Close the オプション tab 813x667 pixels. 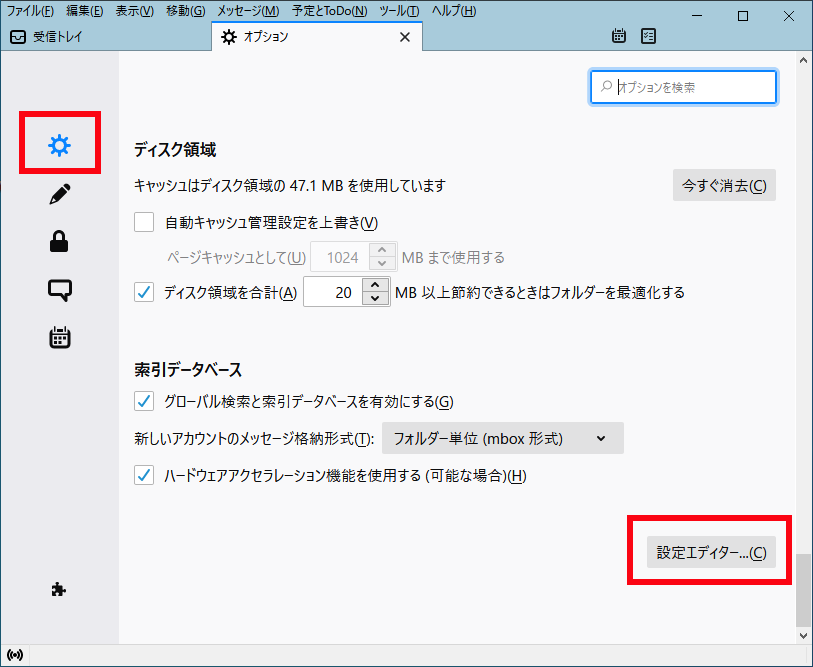(x=405, y=37)
